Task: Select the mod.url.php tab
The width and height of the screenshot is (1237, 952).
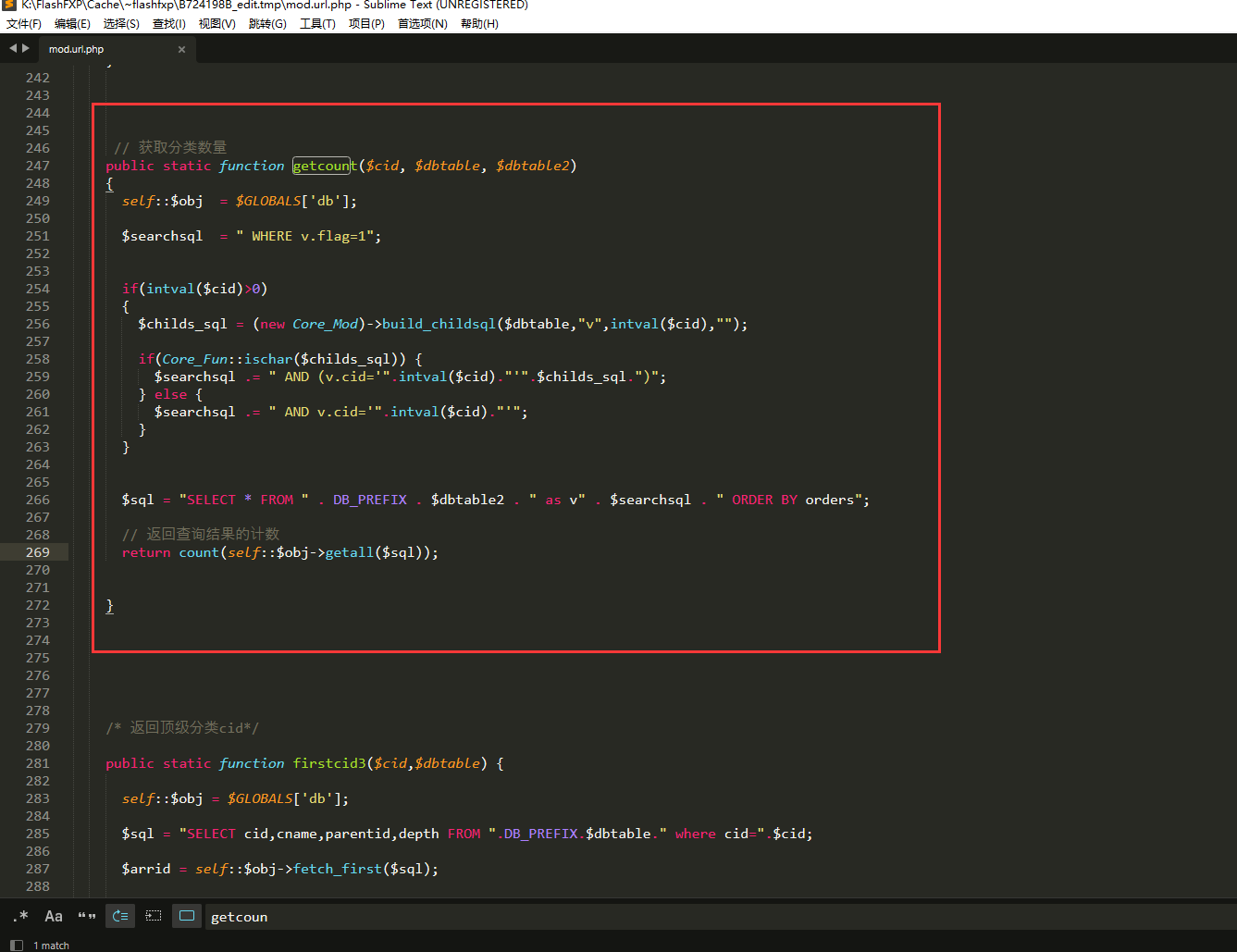Action: pyautogui.click(x=77, y=49)
